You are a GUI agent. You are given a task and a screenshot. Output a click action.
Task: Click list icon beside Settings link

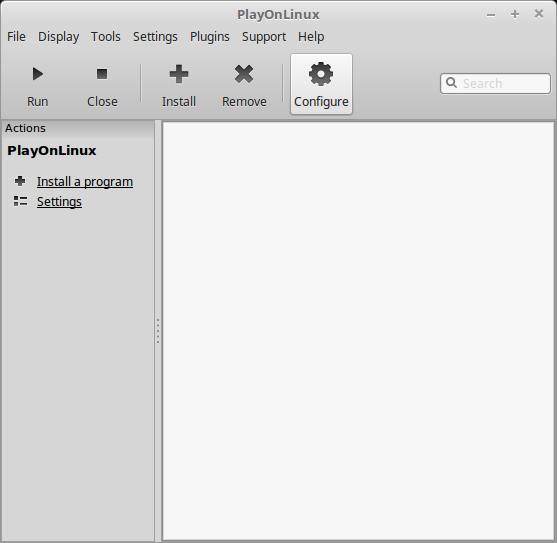click(20, 201)
